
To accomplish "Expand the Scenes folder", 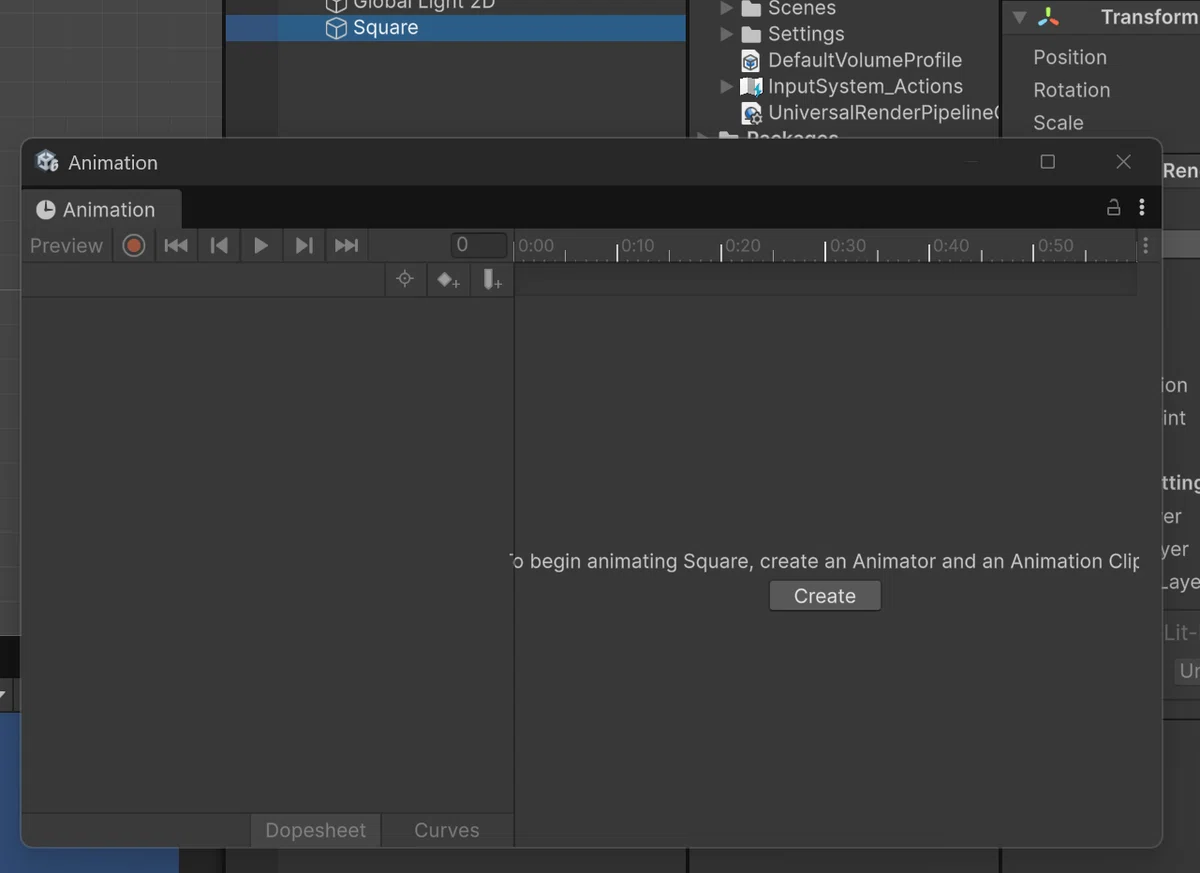I will coord(727,8).
